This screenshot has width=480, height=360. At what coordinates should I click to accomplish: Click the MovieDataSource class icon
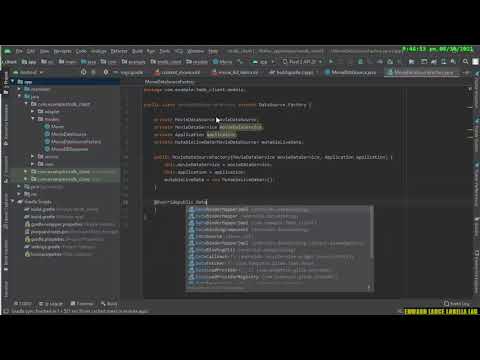click(x=47, y=134)
